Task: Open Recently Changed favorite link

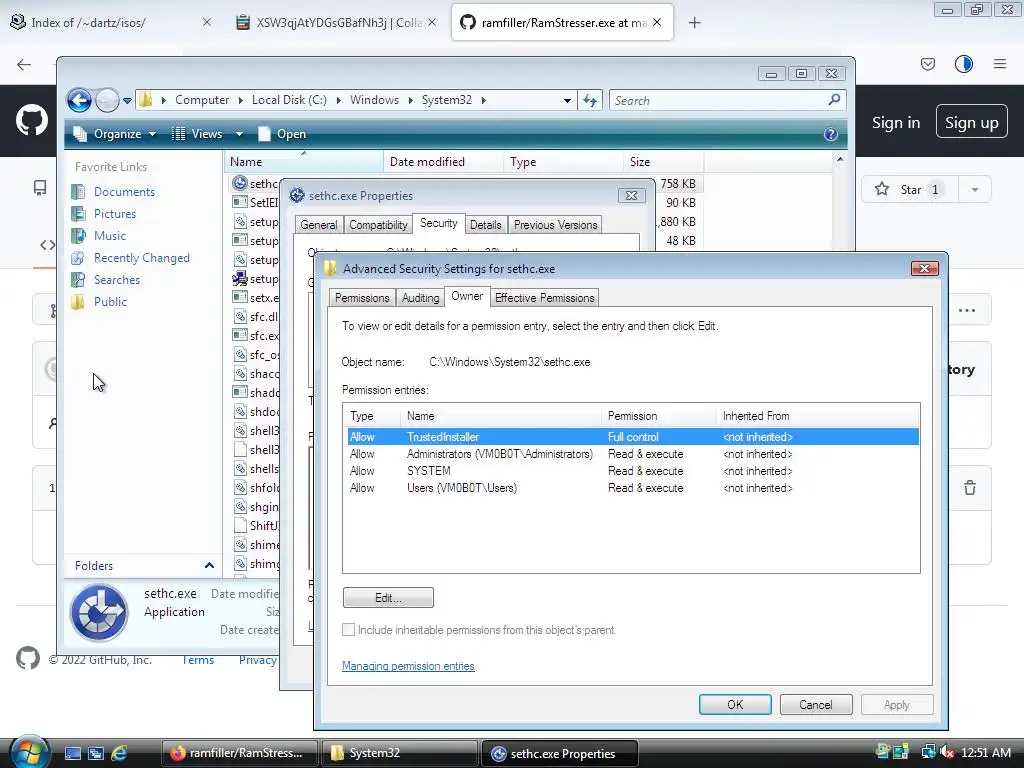Action: click(142, 258)
